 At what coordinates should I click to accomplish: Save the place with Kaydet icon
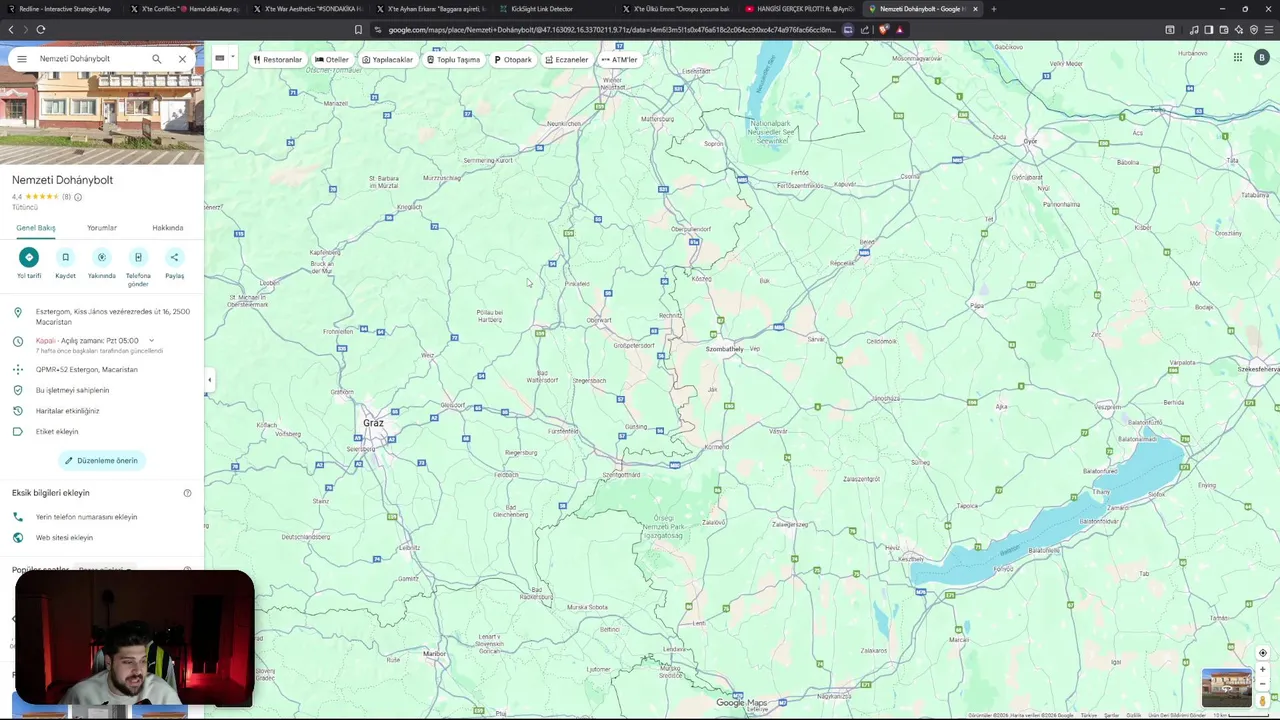pos(65,257)
